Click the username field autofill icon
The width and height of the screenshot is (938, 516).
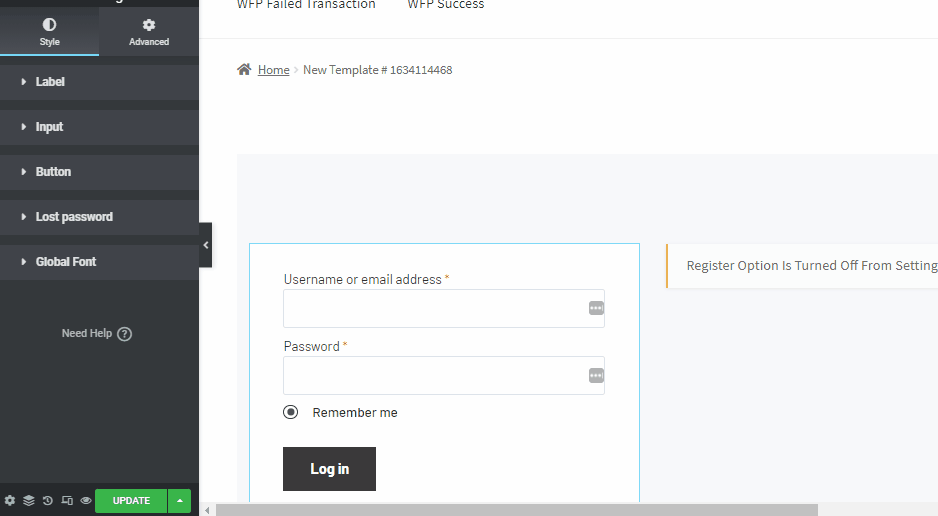click(596, 308)
